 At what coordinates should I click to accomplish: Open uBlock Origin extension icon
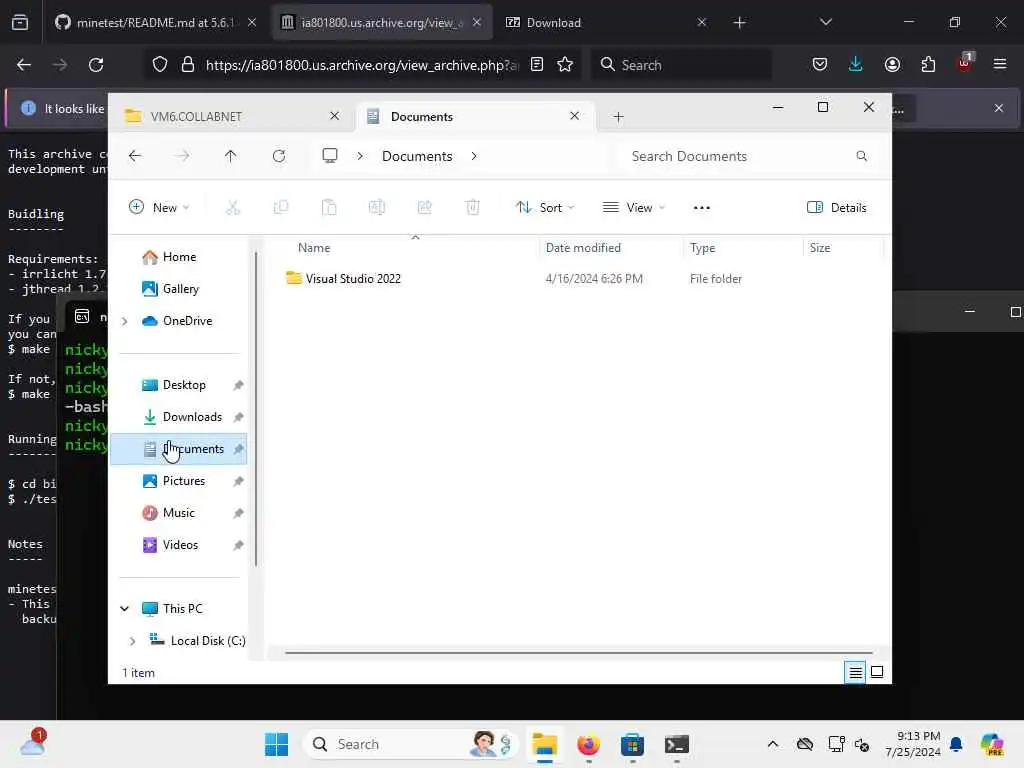point(965,63)
